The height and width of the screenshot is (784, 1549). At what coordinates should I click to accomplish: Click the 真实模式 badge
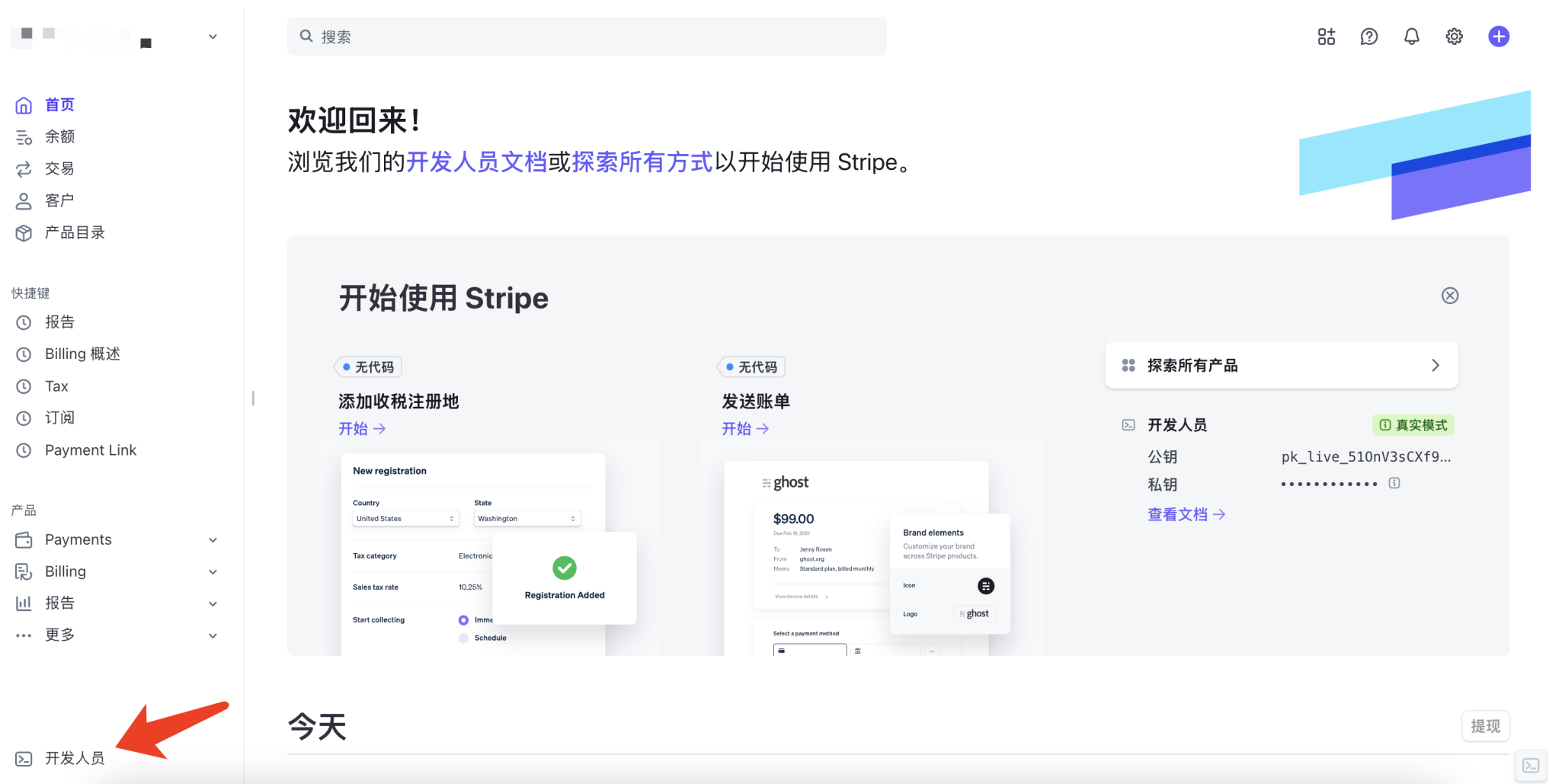pyautogui.click(x=1413, y=425)
